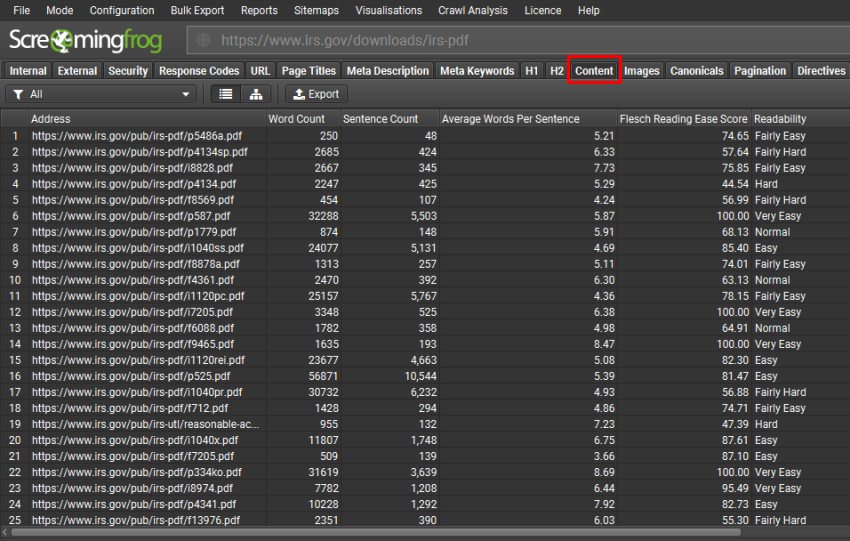Click the horizontal scrollbar
Screen dimensions: 850x541
[x=375, y=533]
